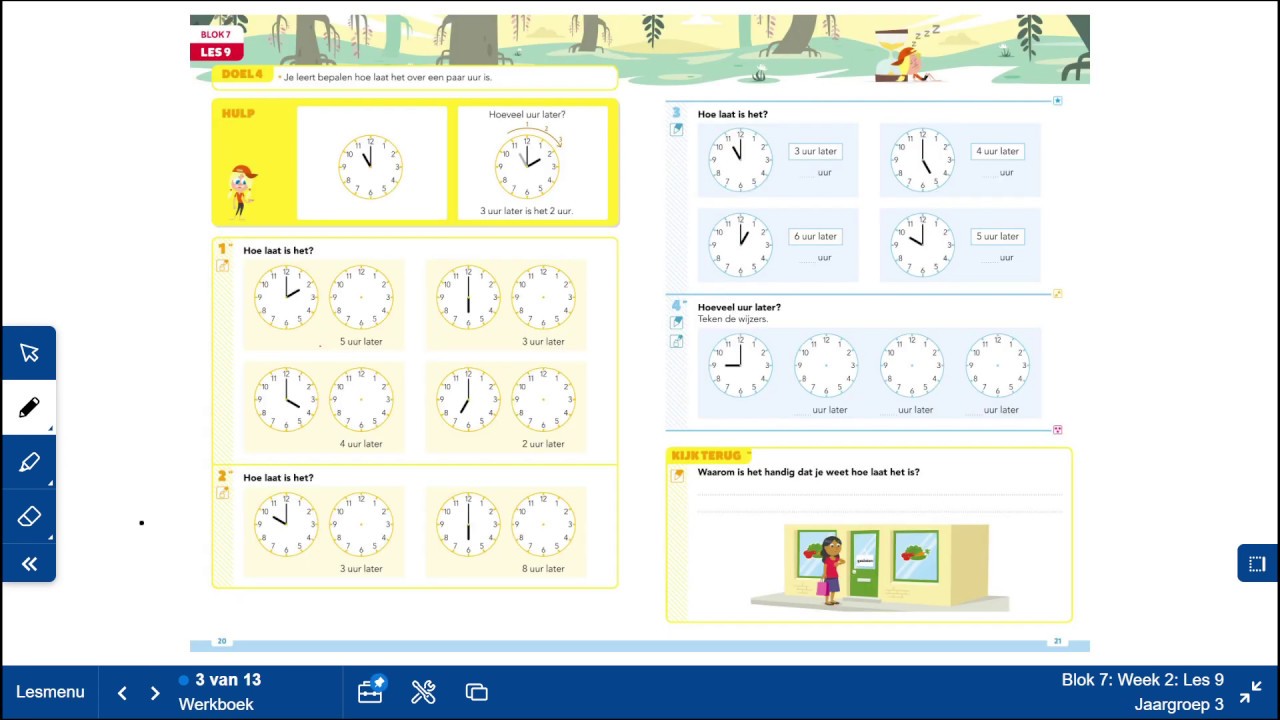This screenshot has height=720, width=1280.
Task: Open the note icon beside Kijk terug question
Action: pos(677,475)
